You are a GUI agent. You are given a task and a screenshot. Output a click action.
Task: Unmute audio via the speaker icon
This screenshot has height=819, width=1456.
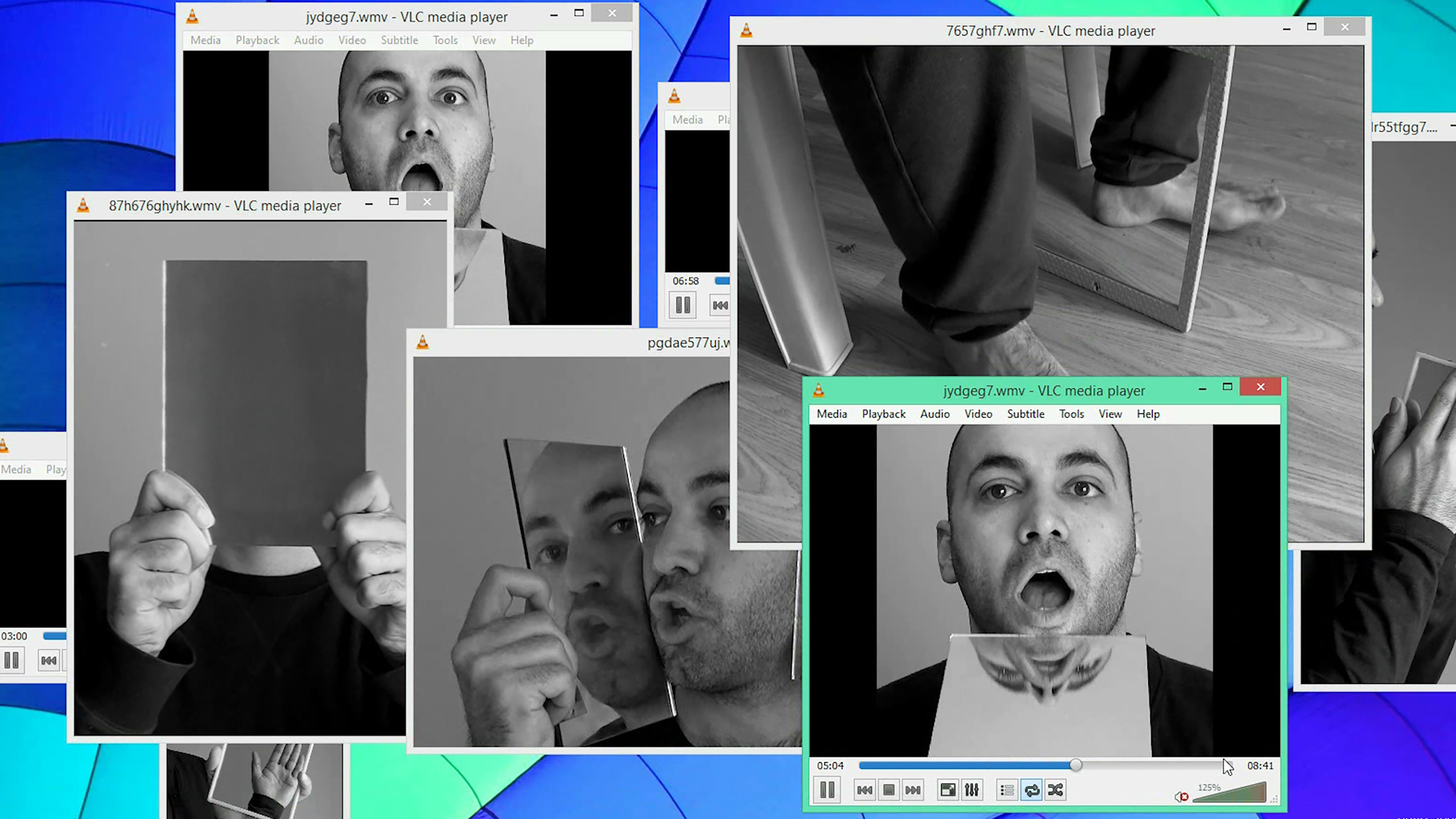click(x=1181, y=797)
